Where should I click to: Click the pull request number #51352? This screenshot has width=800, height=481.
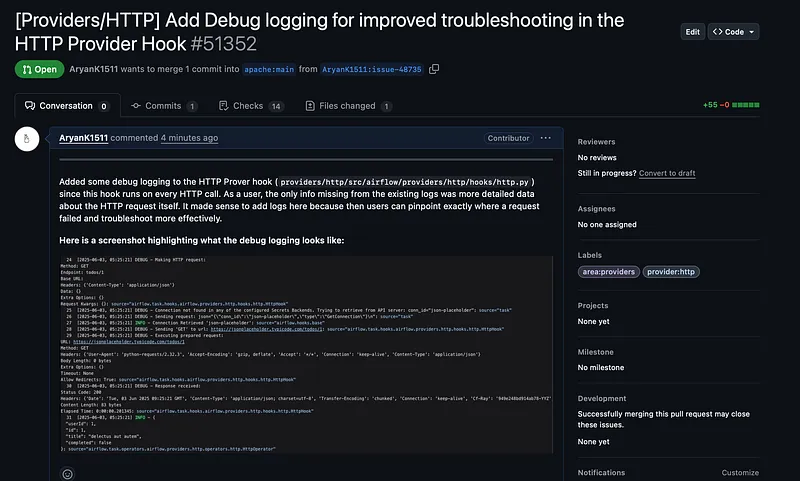[223, 44]
